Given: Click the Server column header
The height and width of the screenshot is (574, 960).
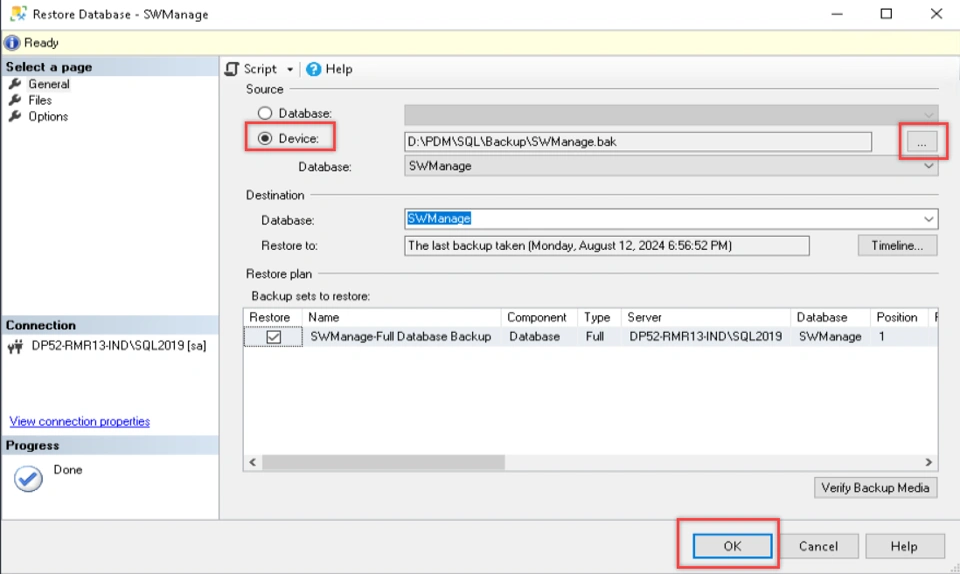Looking at the screenshot, I should coord(705,318).
